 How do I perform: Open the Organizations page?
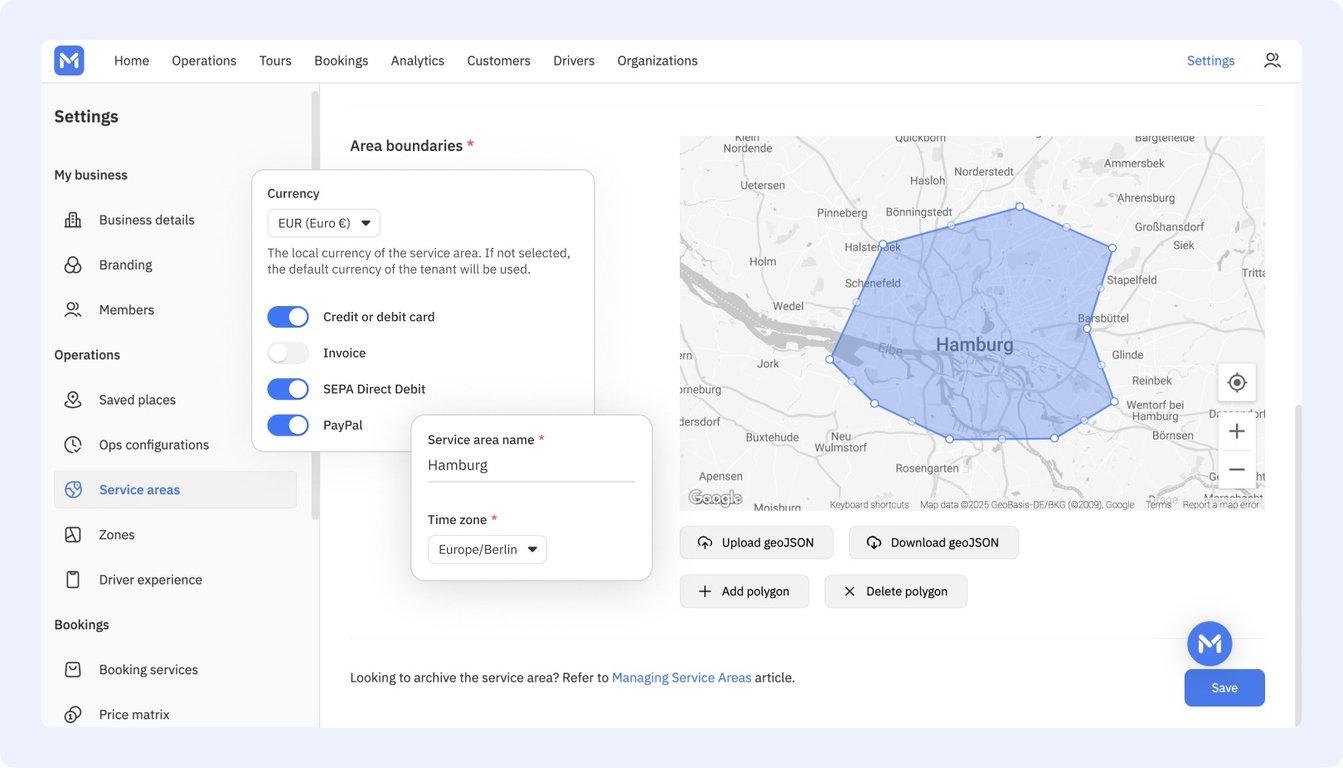point(657,61)
